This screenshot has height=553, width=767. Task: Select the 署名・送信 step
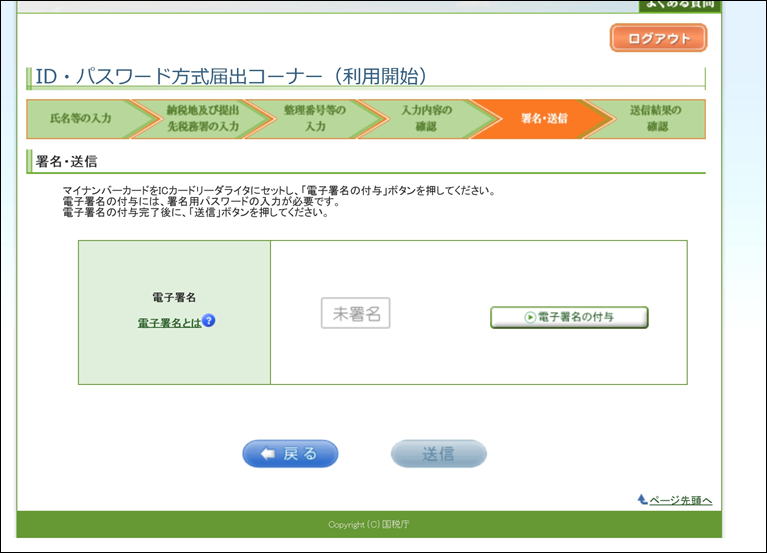click(x=544, y=119)
